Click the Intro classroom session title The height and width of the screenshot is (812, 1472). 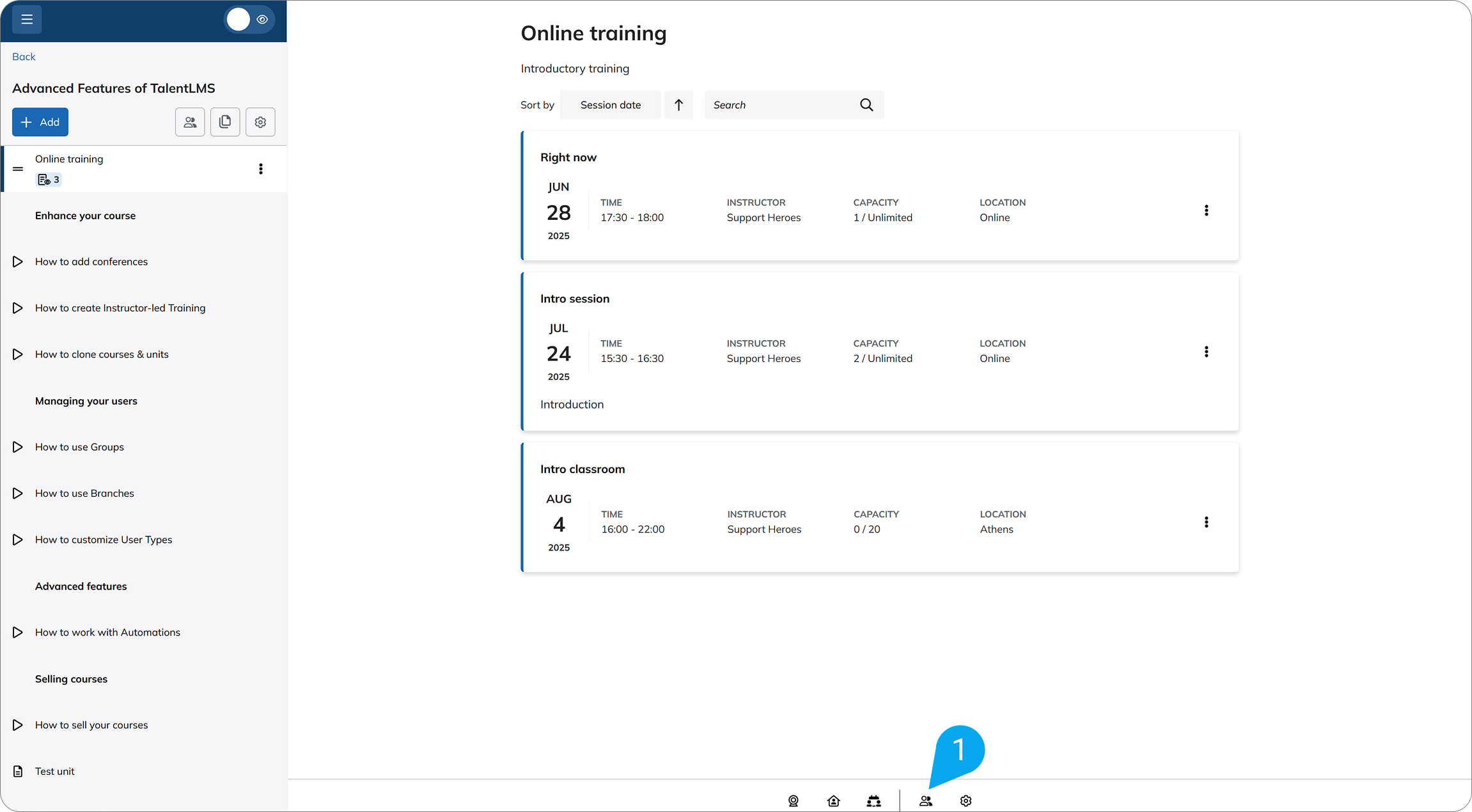coord(583,469)
